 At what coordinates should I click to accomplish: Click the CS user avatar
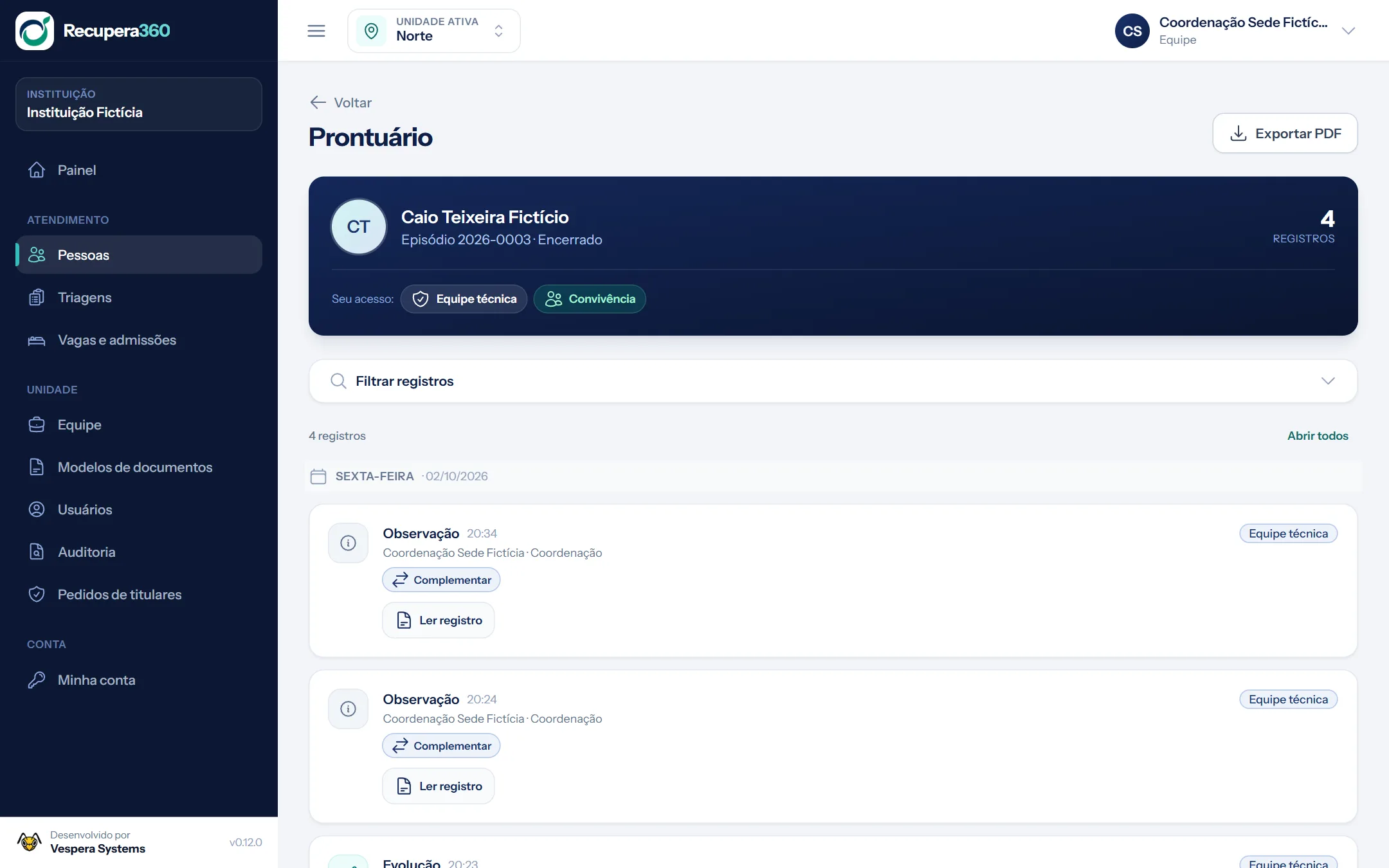pyautogui.click(x=1132, y=30)
